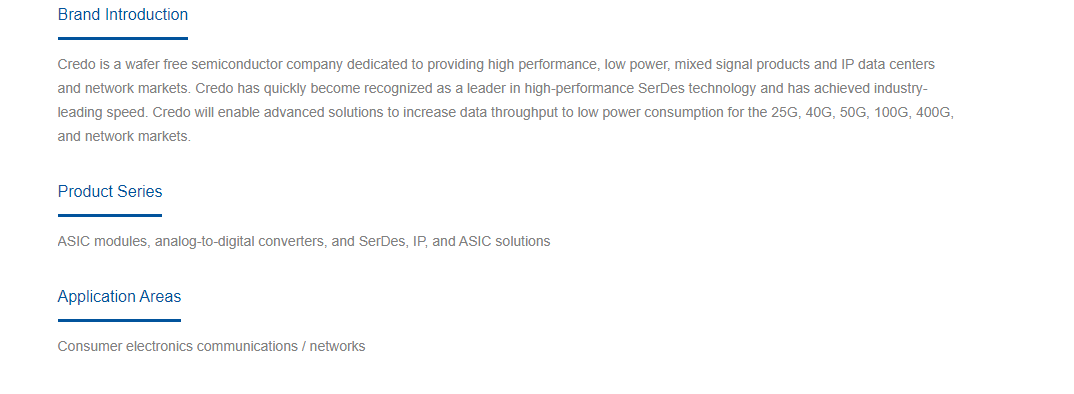Click the words 'IP data centers' in first line
The height and width of the screenshot is (394, 1074).
(888, 64)
